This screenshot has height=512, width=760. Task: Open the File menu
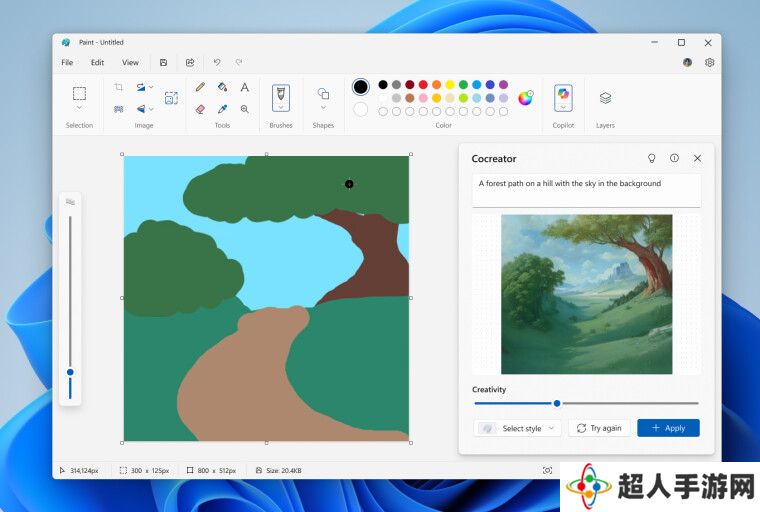coord(67,62)
